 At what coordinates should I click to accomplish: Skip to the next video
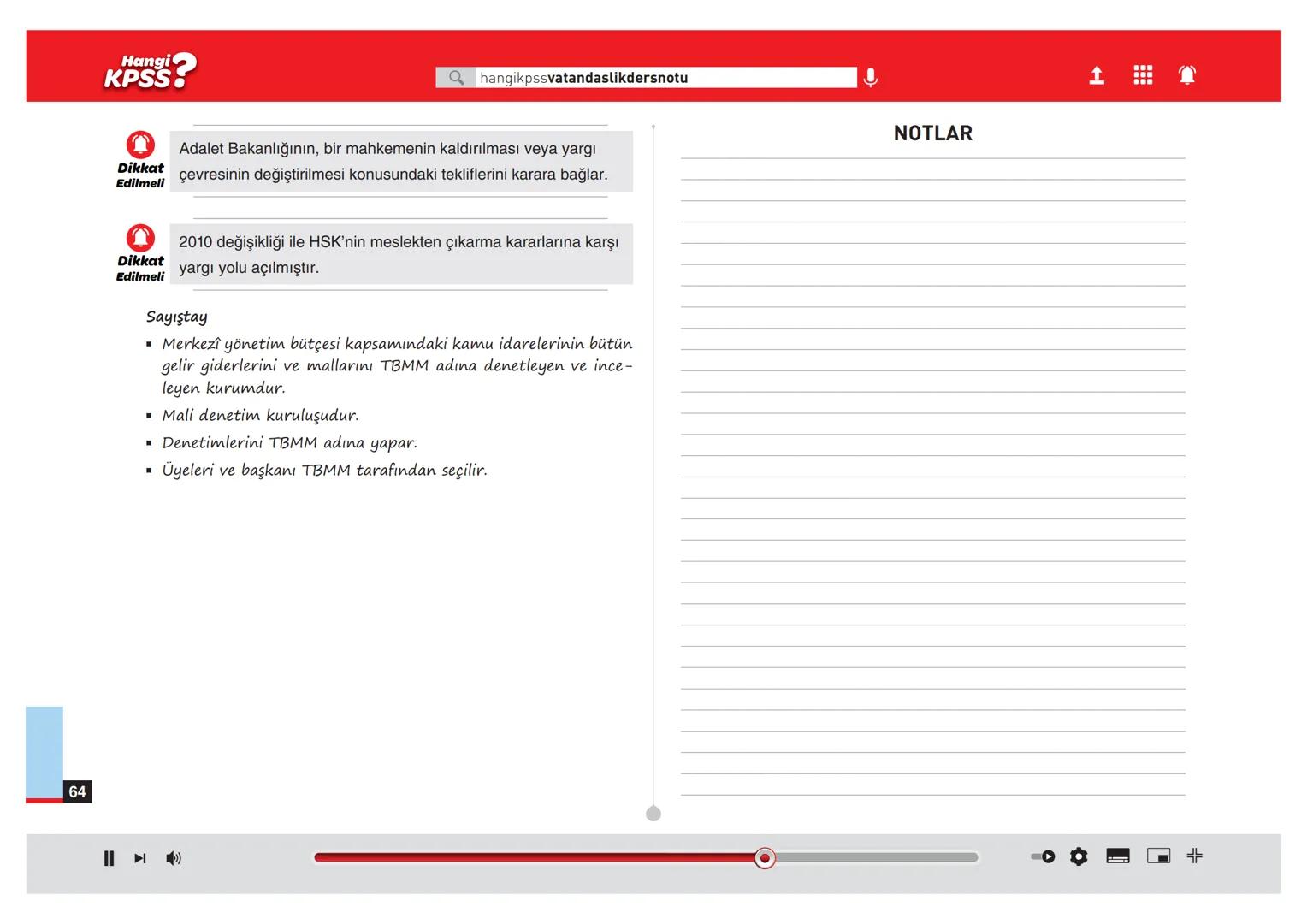[x=140, y=858]
